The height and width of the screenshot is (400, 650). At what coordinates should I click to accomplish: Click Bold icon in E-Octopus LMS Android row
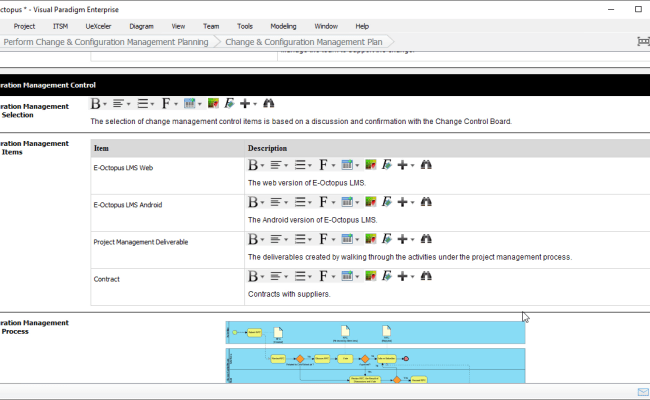point(253,202)
